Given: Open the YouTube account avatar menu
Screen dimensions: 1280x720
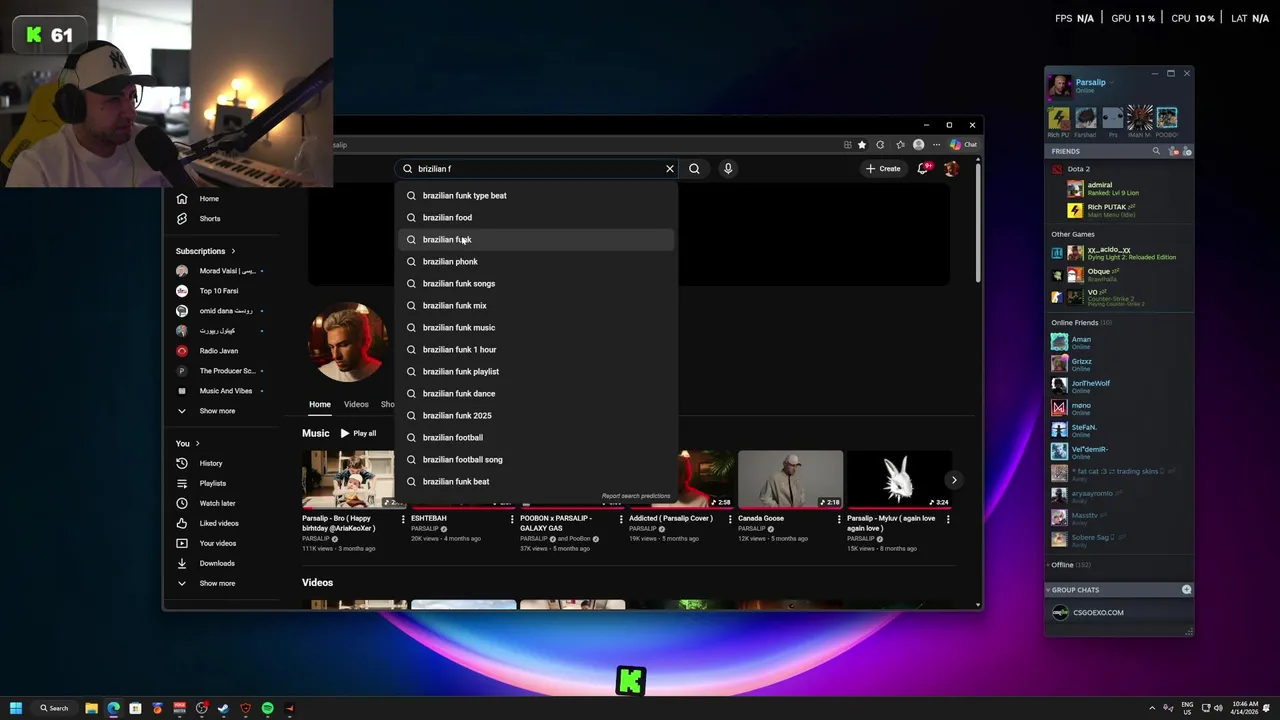Looking at the screenshot, I should tap(951, 169).
